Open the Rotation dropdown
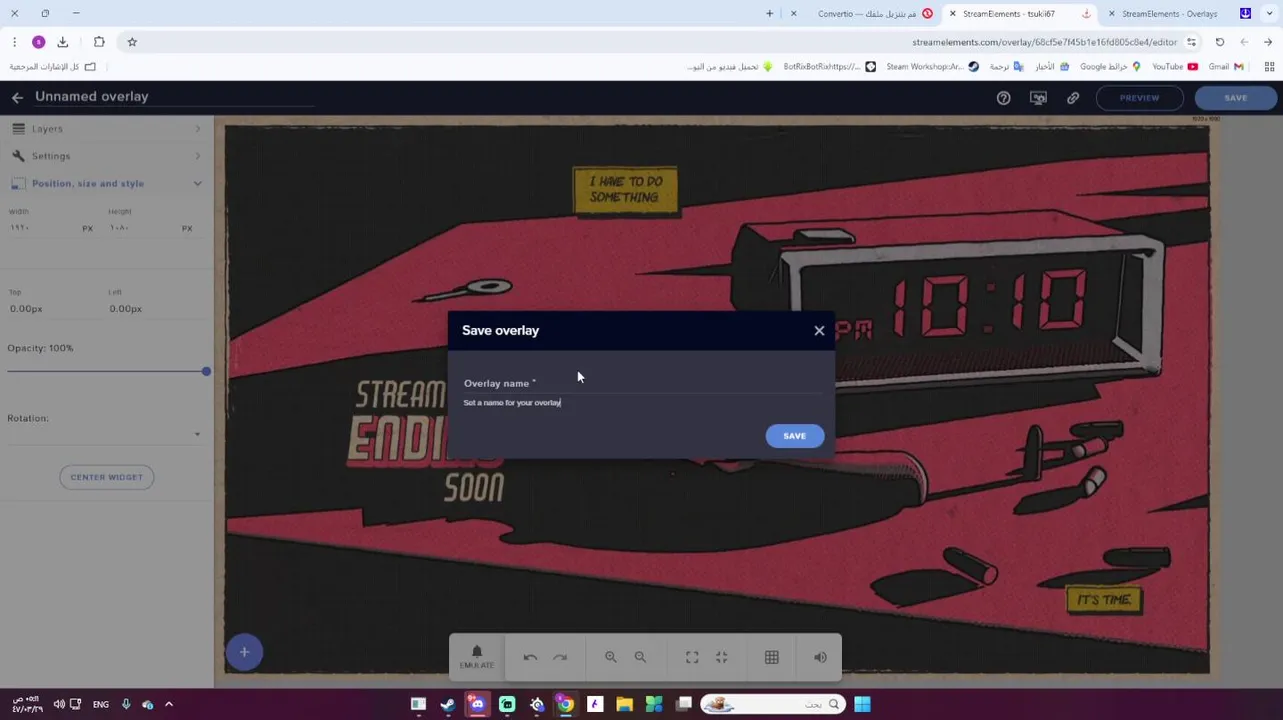The height and width of the screenshot is (720, 1283). [x=104, y=434]
